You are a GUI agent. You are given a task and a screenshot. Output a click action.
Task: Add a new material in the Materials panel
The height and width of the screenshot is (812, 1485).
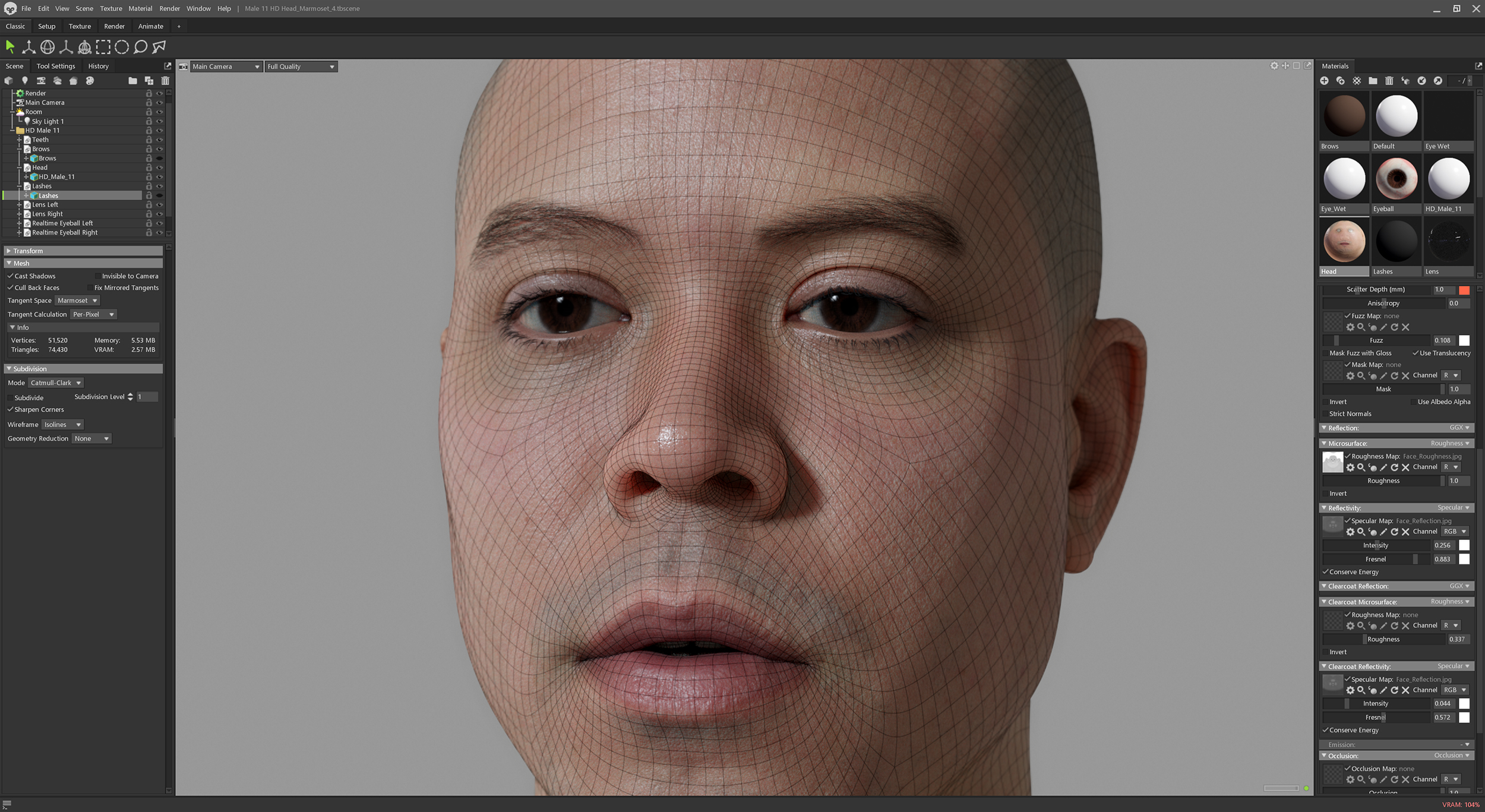click(1325, 81)
